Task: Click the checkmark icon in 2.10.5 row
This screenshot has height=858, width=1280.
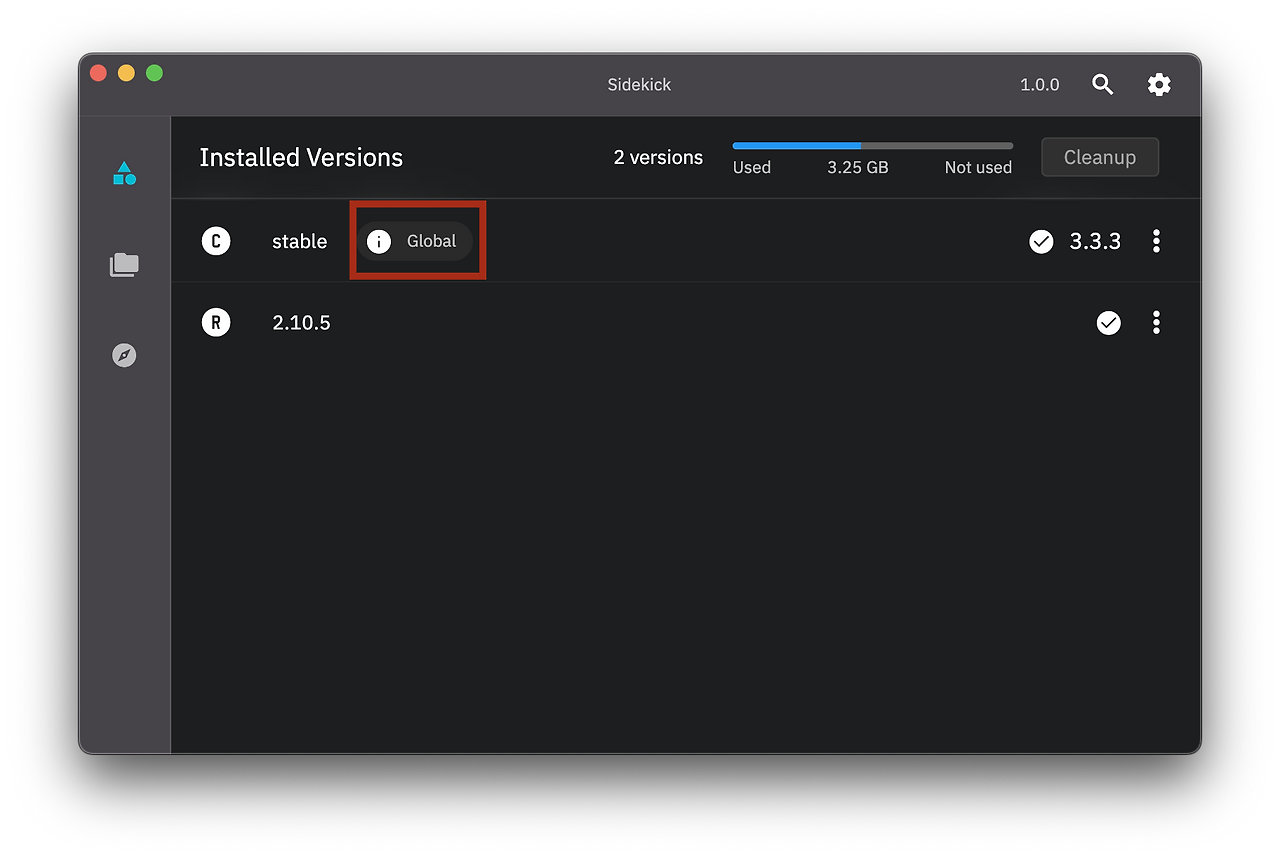Action: (1109, 322)
